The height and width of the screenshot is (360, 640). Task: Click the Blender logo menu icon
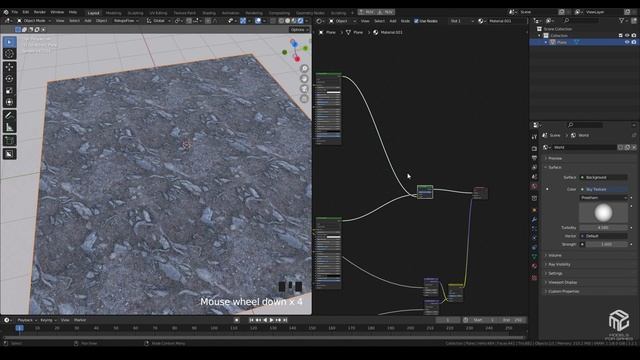[6, 12]
